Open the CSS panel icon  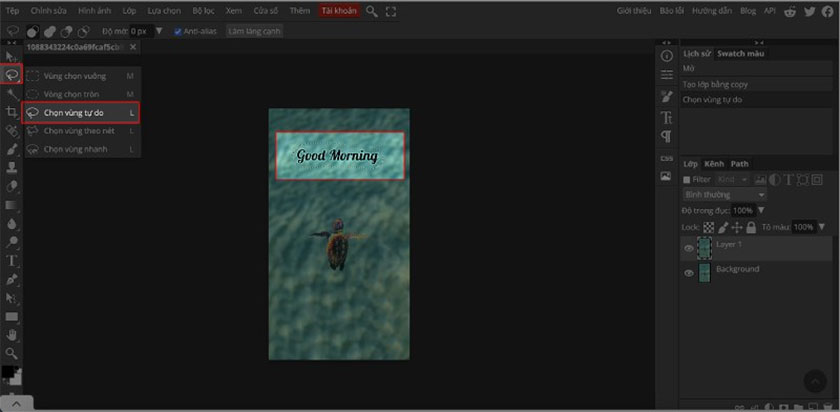(666, 158)
